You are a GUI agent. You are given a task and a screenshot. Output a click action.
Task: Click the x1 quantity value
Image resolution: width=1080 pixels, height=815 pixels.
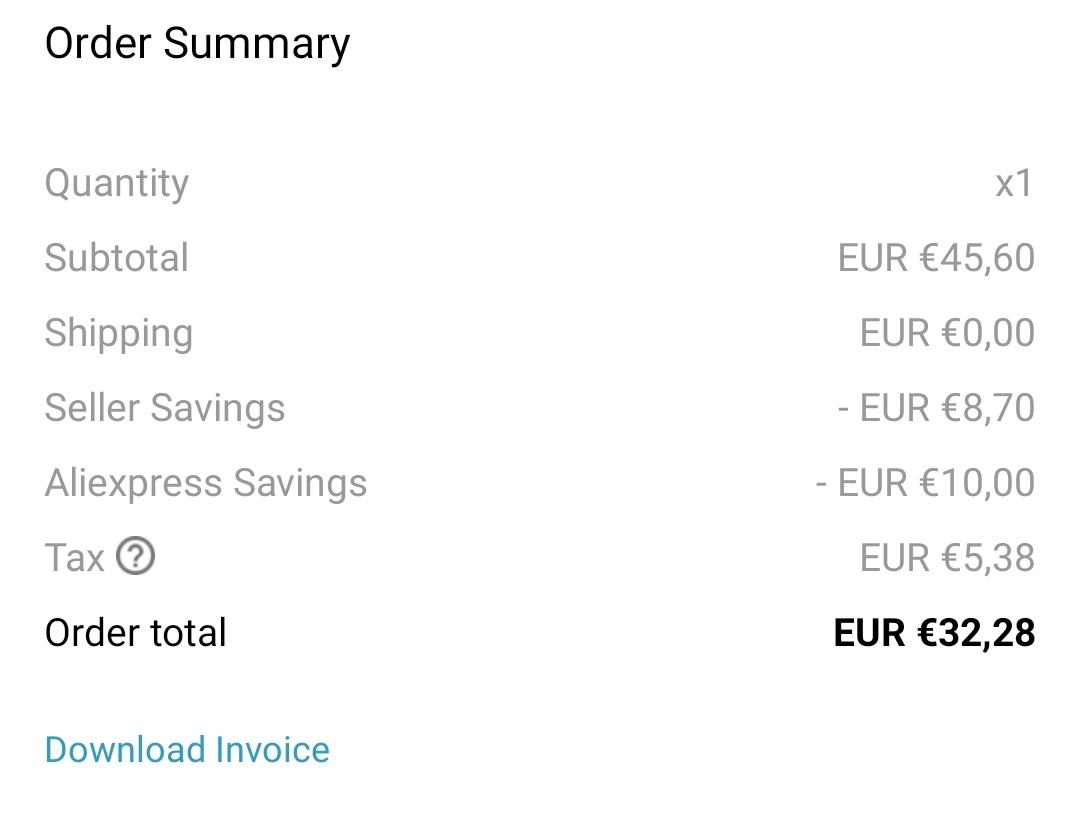[1014, 184]
